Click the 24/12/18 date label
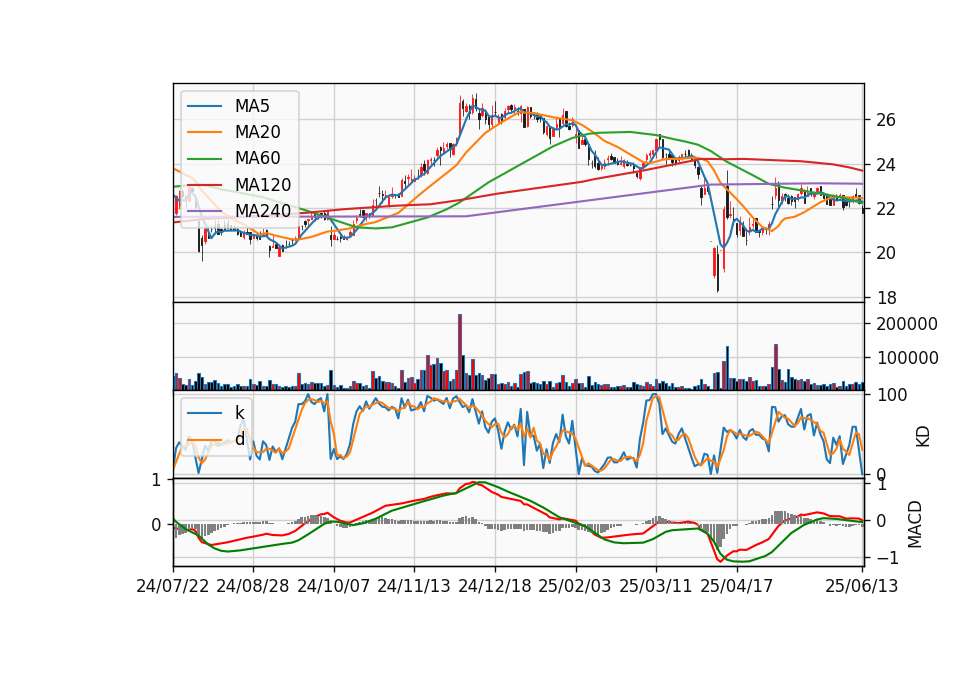The image size is (960, 690). point(495,586)
